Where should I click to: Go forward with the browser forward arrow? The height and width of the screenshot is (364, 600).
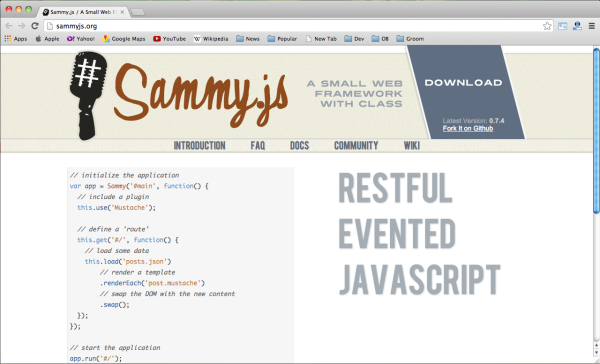[21, 26]
